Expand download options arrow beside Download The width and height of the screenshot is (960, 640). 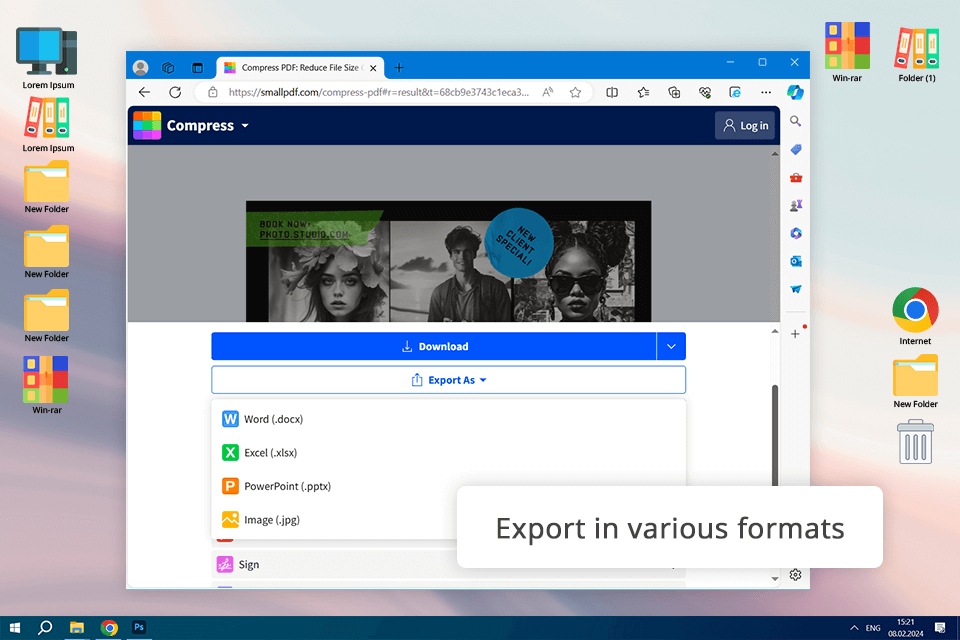671,347
